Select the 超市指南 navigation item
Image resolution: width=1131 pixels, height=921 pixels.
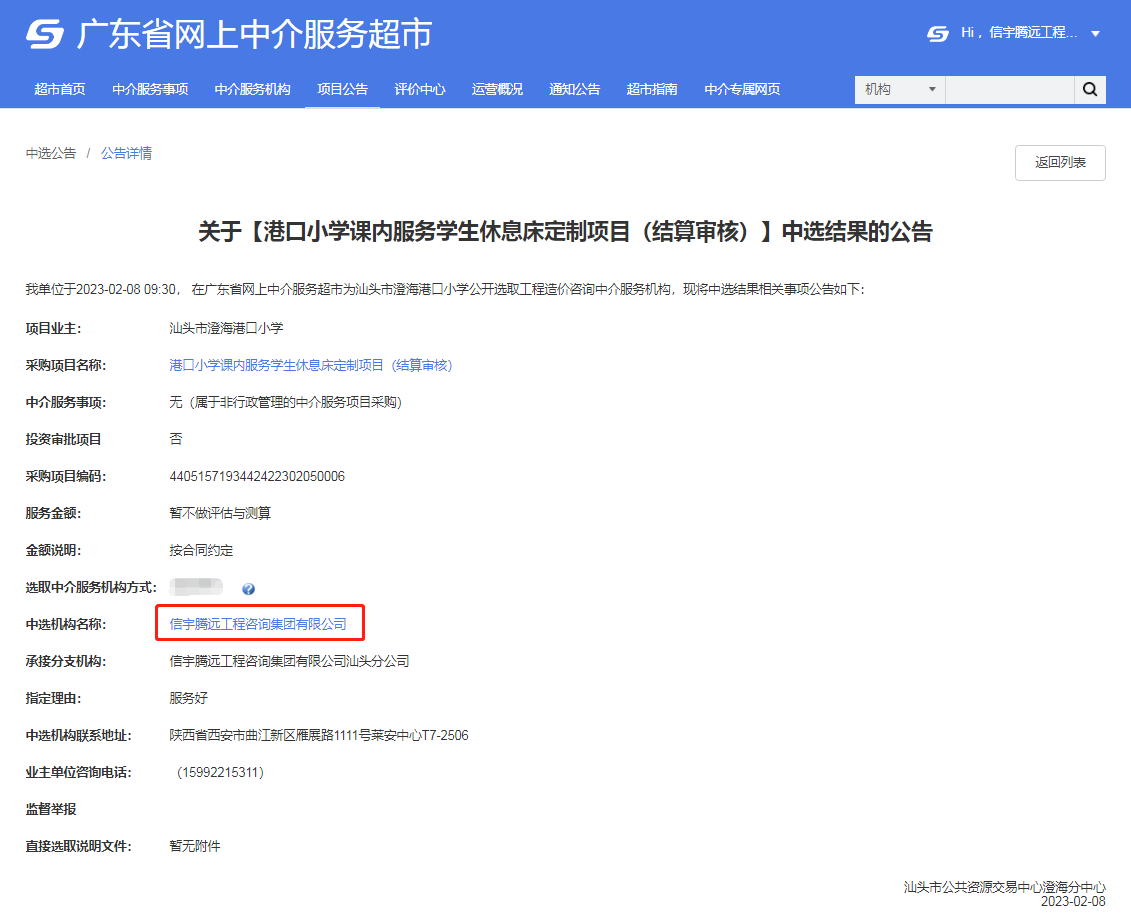click(x=652, y=89)
